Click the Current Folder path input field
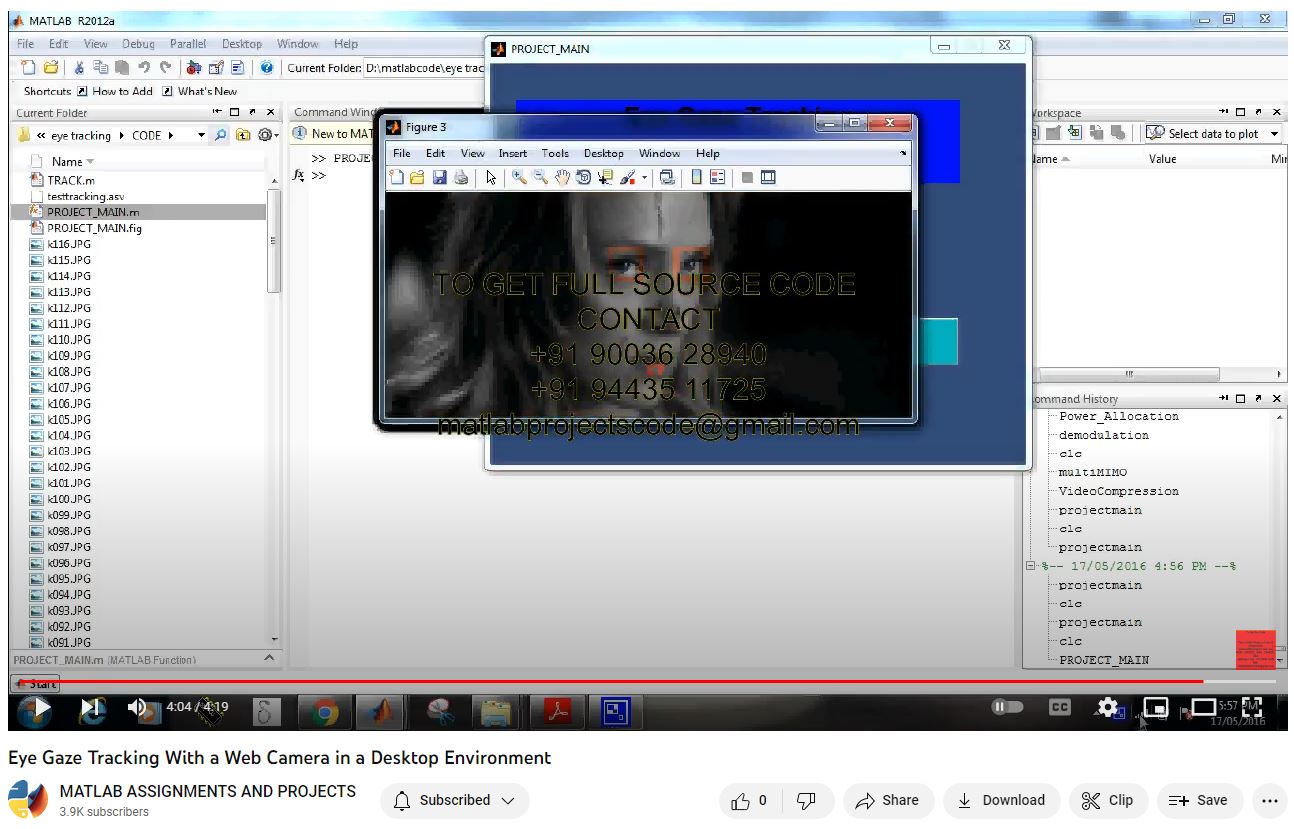Viewport: 1294px width, 829px height. [424, 68]
